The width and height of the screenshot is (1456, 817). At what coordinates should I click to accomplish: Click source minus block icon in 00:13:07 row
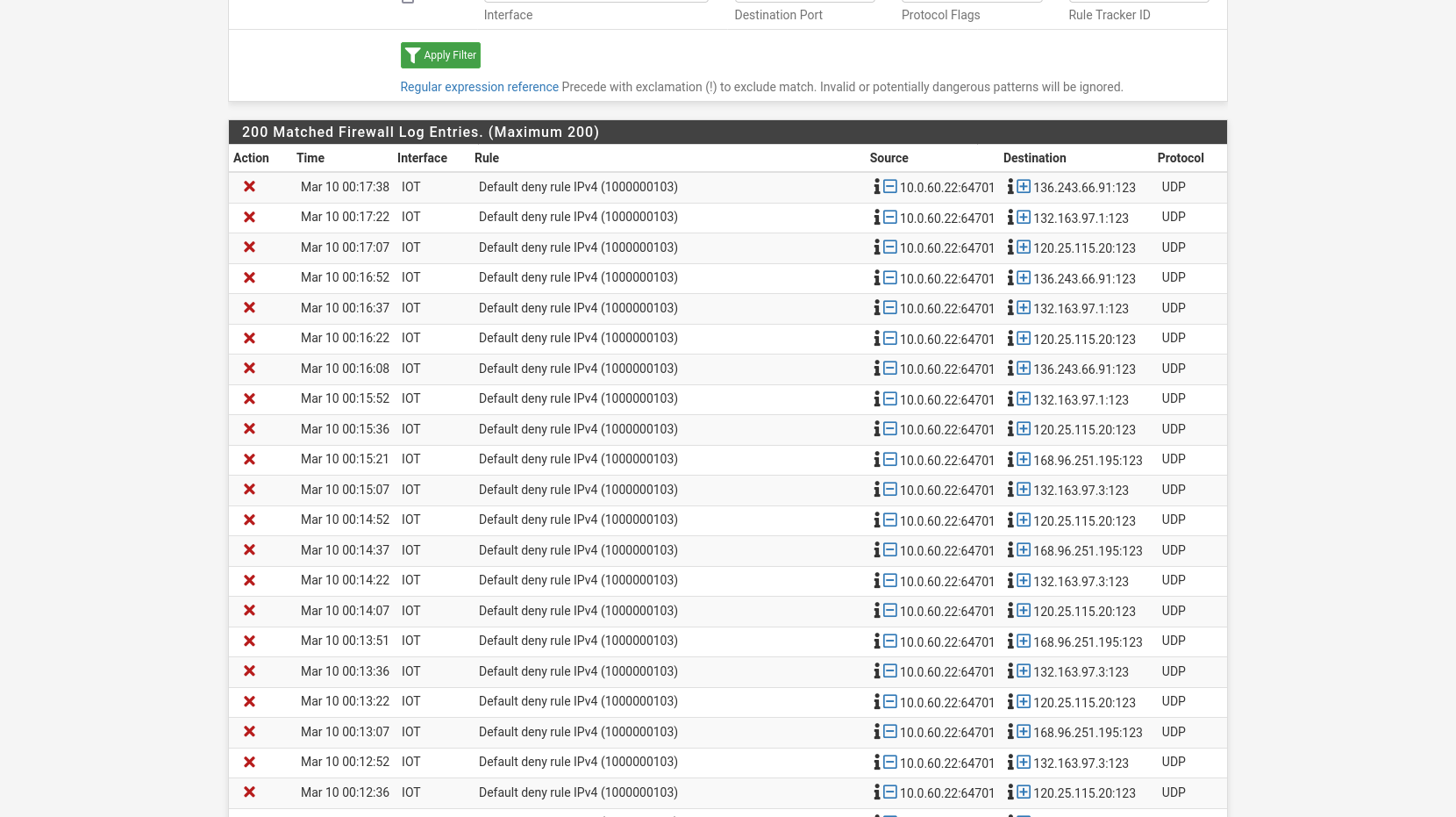click(x=889, y=732)
